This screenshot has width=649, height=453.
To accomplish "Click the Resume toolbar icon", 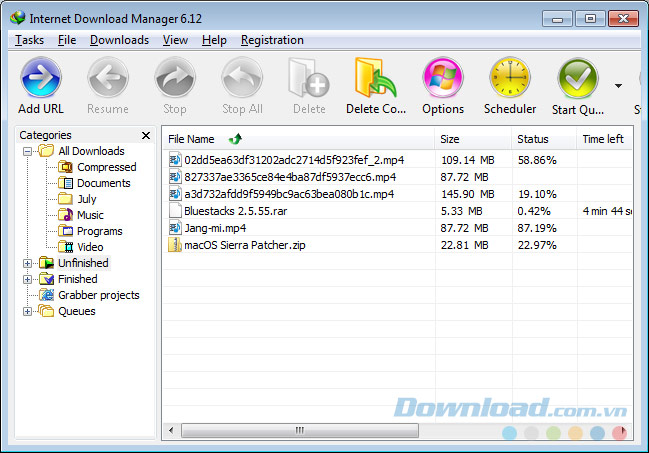I will [x=108, y=78].
